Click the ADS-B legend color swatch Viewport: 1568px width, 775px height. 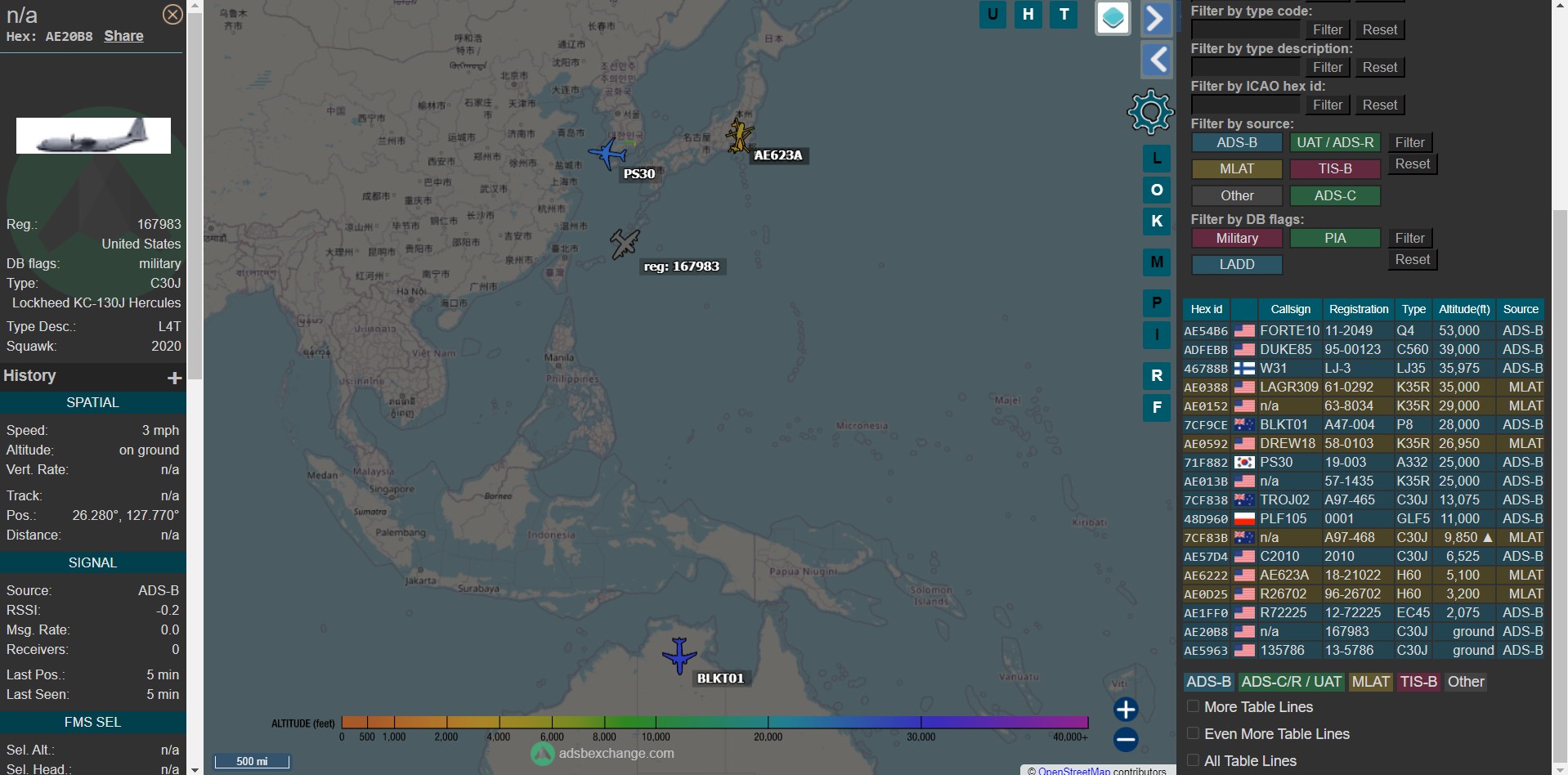point(1208,682)
